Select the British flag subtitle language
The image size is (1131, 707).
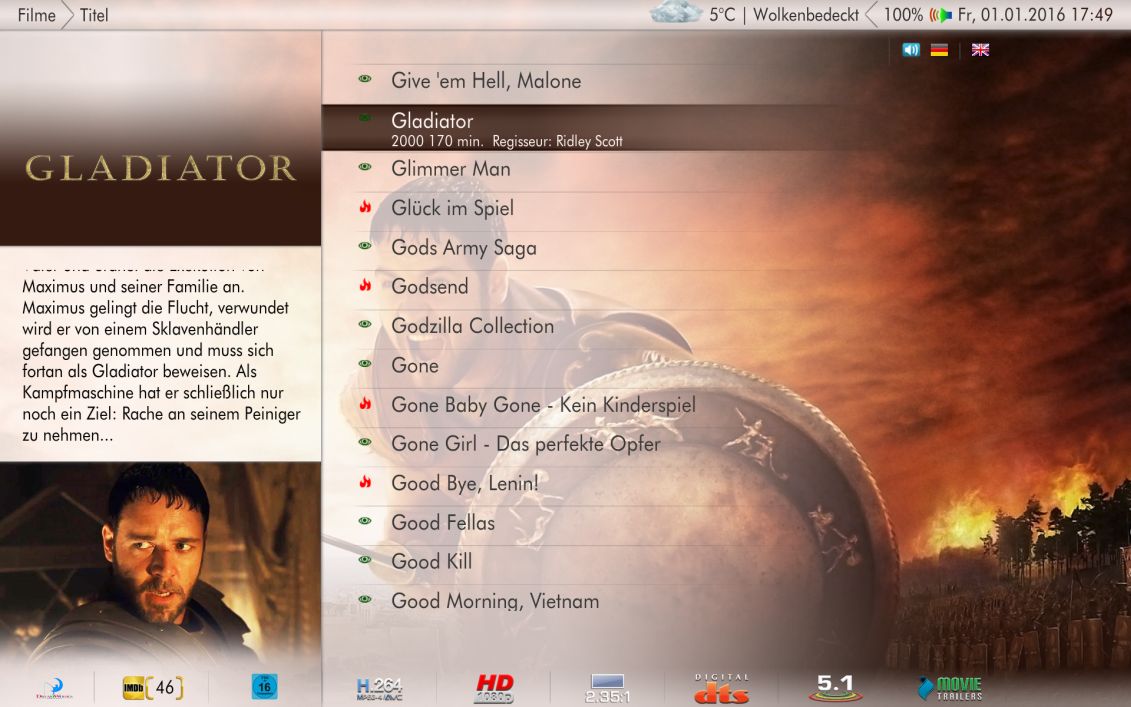[x=980, y=50]
